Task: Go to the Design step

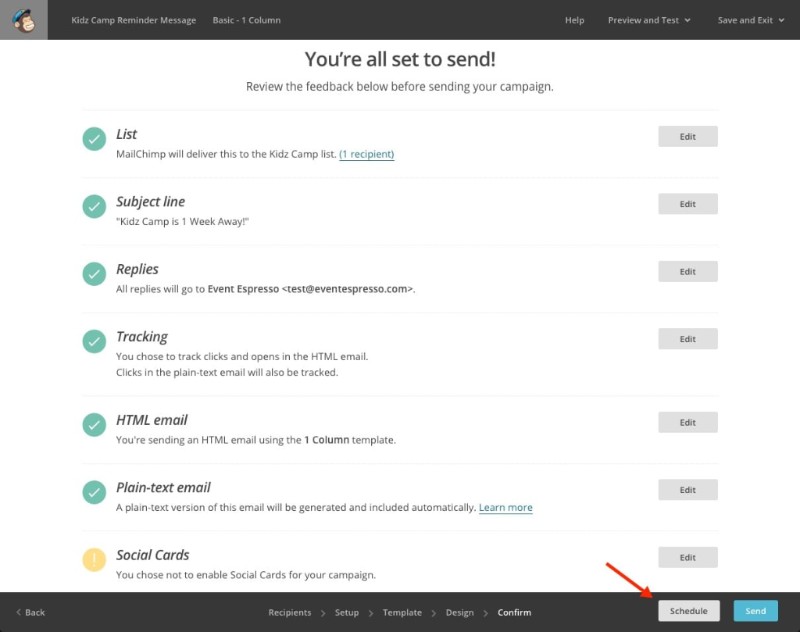Action: (x=459, y=612)
